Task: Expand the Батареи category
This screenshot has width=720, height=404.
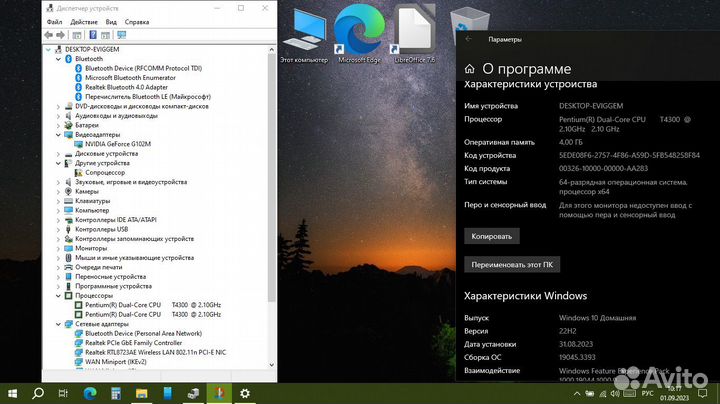Action: click(58, 125)
